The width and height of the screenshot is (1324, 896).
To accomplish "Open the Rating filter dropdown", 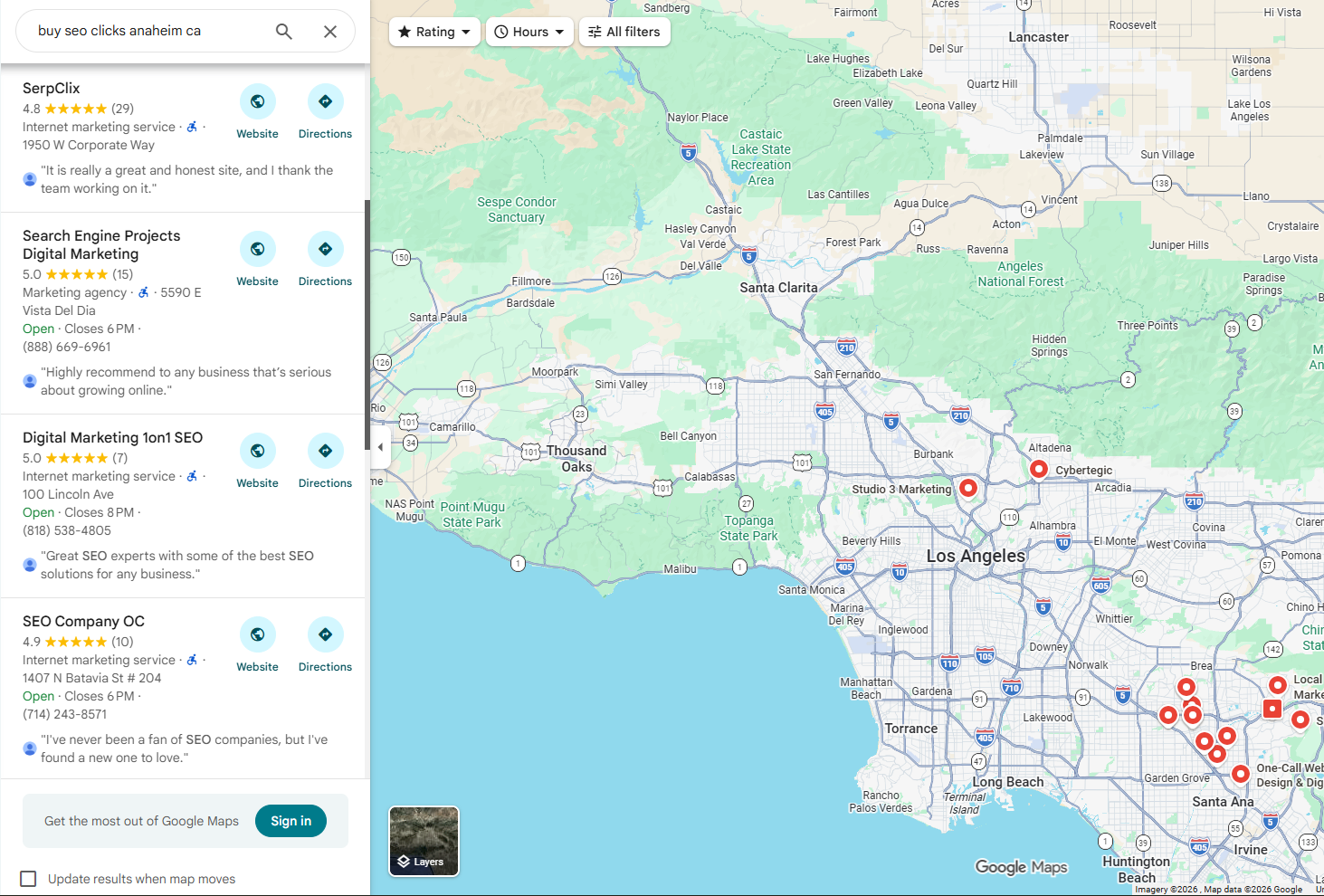I will pyautogui.click(x=434, y=31).
